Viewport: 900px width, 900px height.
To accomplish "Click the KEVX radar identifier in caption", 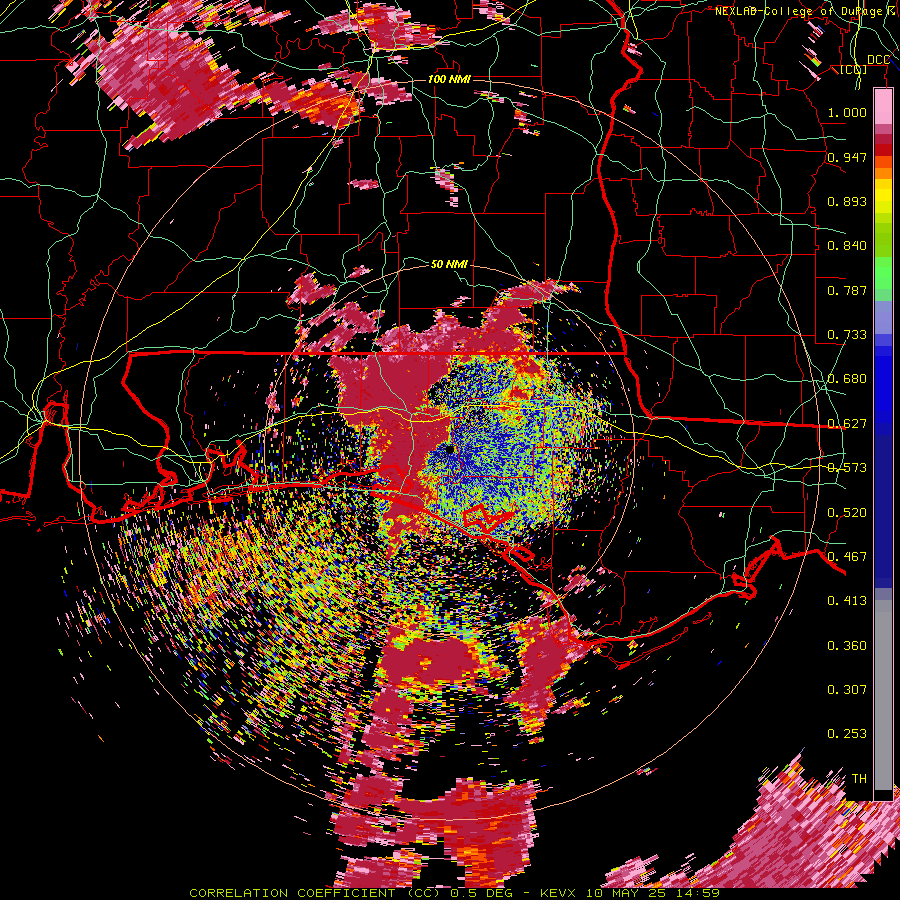I will [x=559, y=893].
